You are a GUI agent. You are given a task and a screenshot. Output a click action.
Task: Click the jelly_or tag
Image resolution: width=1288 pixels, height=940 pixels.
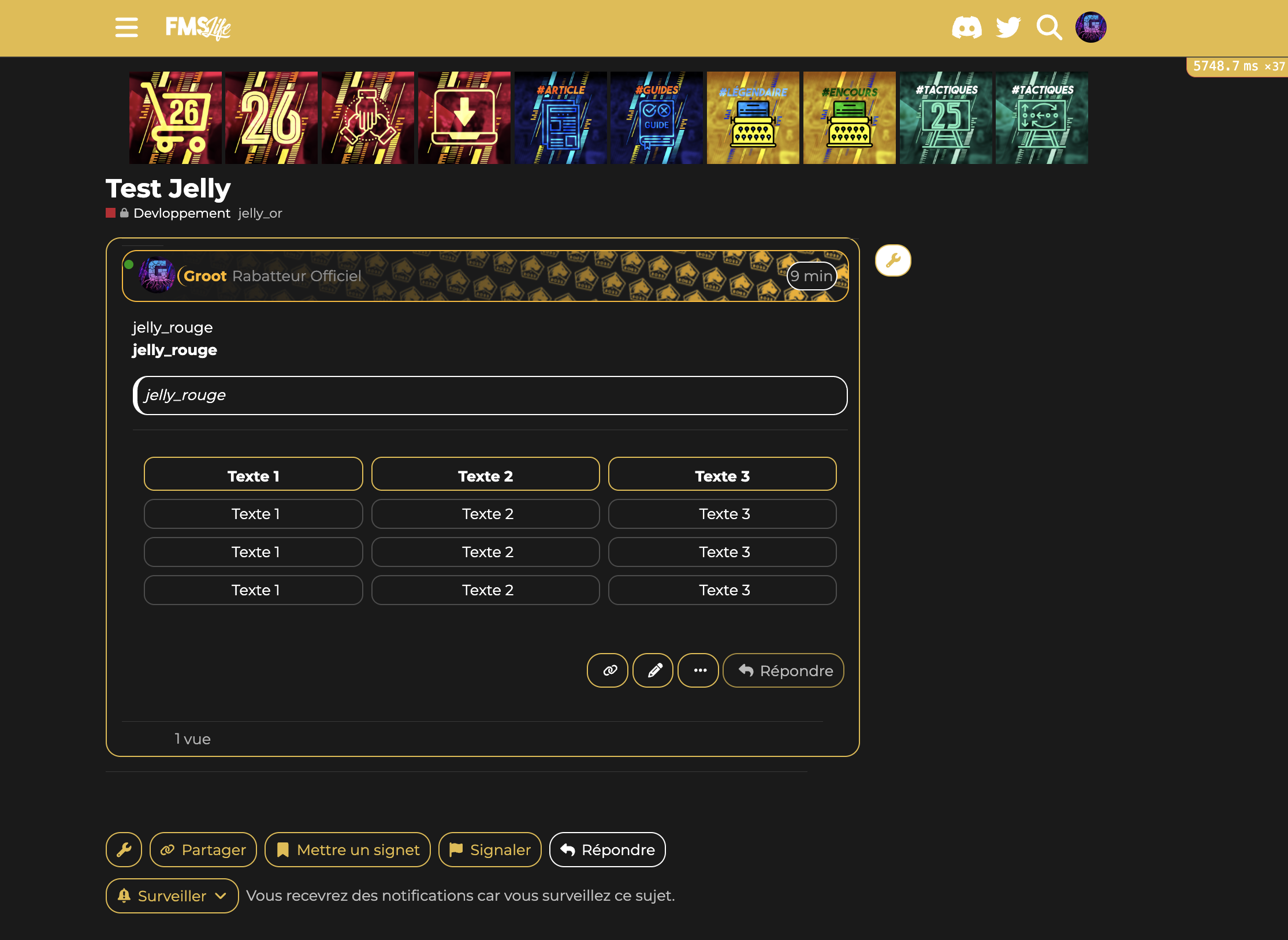pos(260,213)
